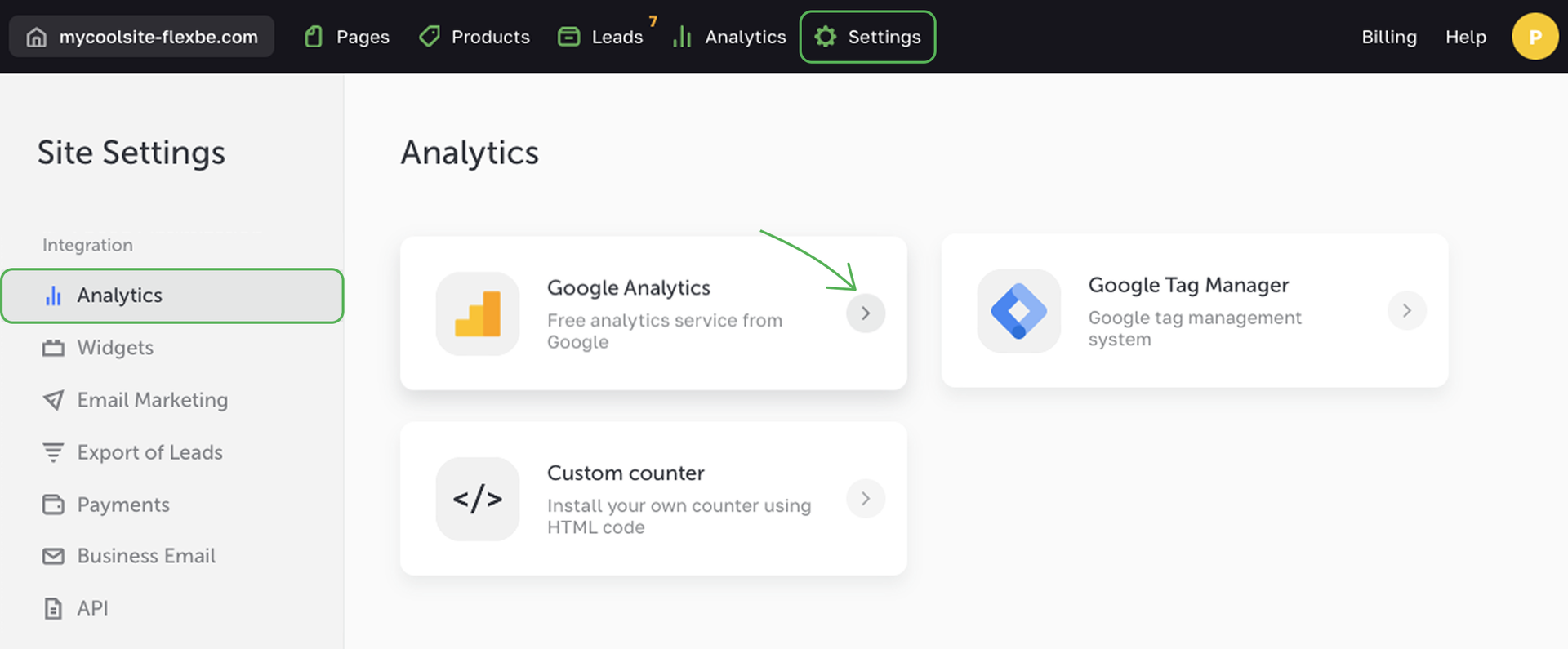The image size is (1568, 649).
Task: Go to Products in the top navigation
Action: point(474,37)
